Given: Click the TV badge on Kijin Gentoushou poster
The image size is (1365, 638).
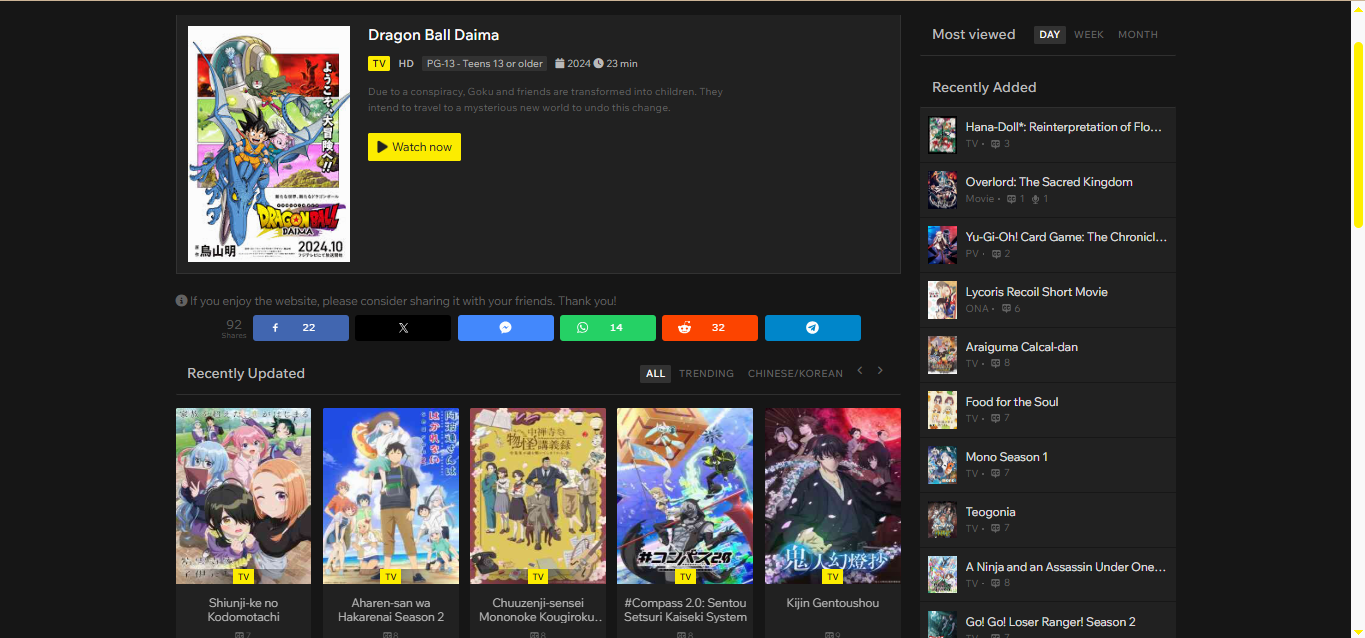Looking at the screenshot, I should (x=833, y=577).
